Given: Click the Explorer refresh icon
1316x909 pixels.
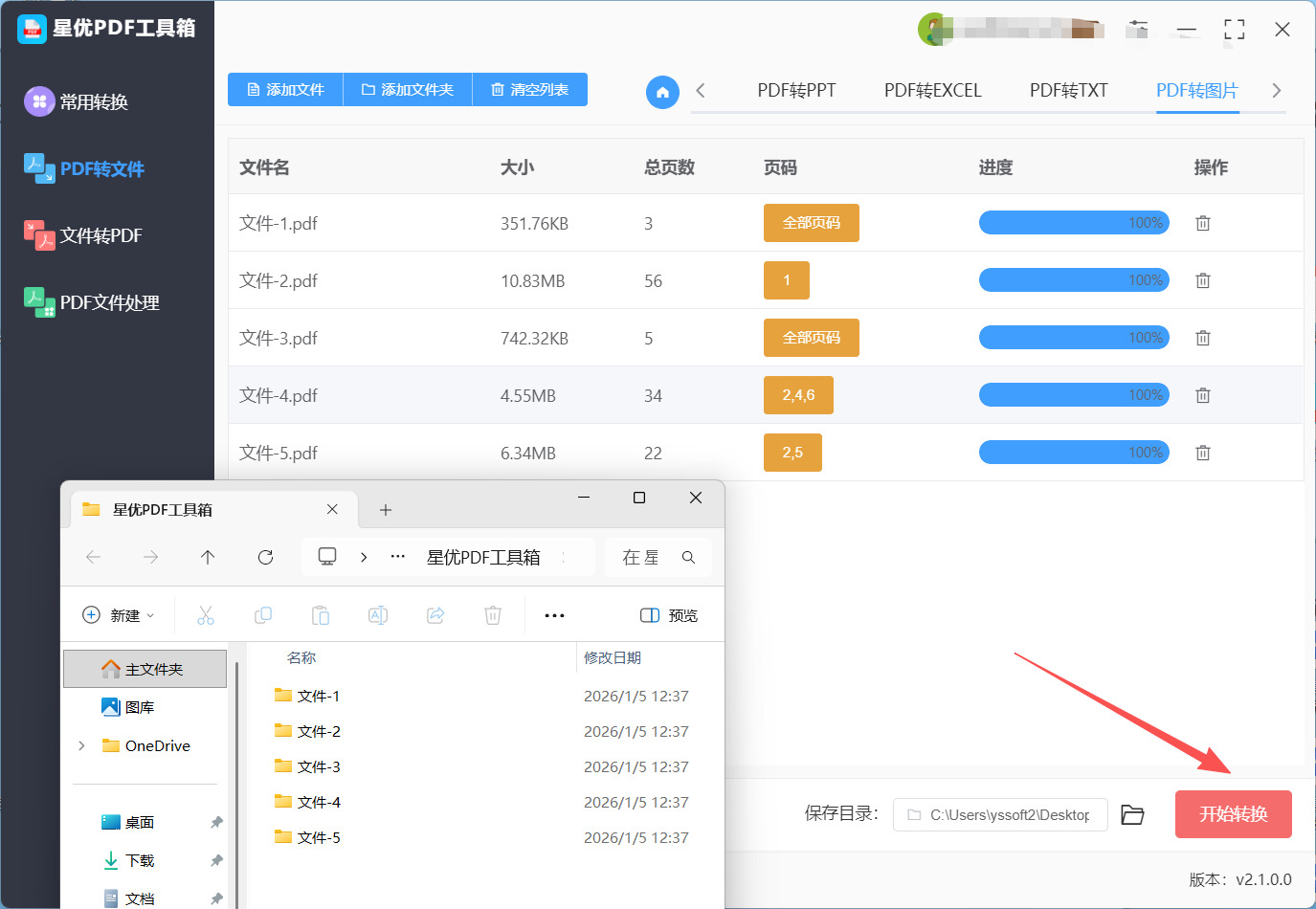Looking at the screenshot, I should click(x=265, y=557).
